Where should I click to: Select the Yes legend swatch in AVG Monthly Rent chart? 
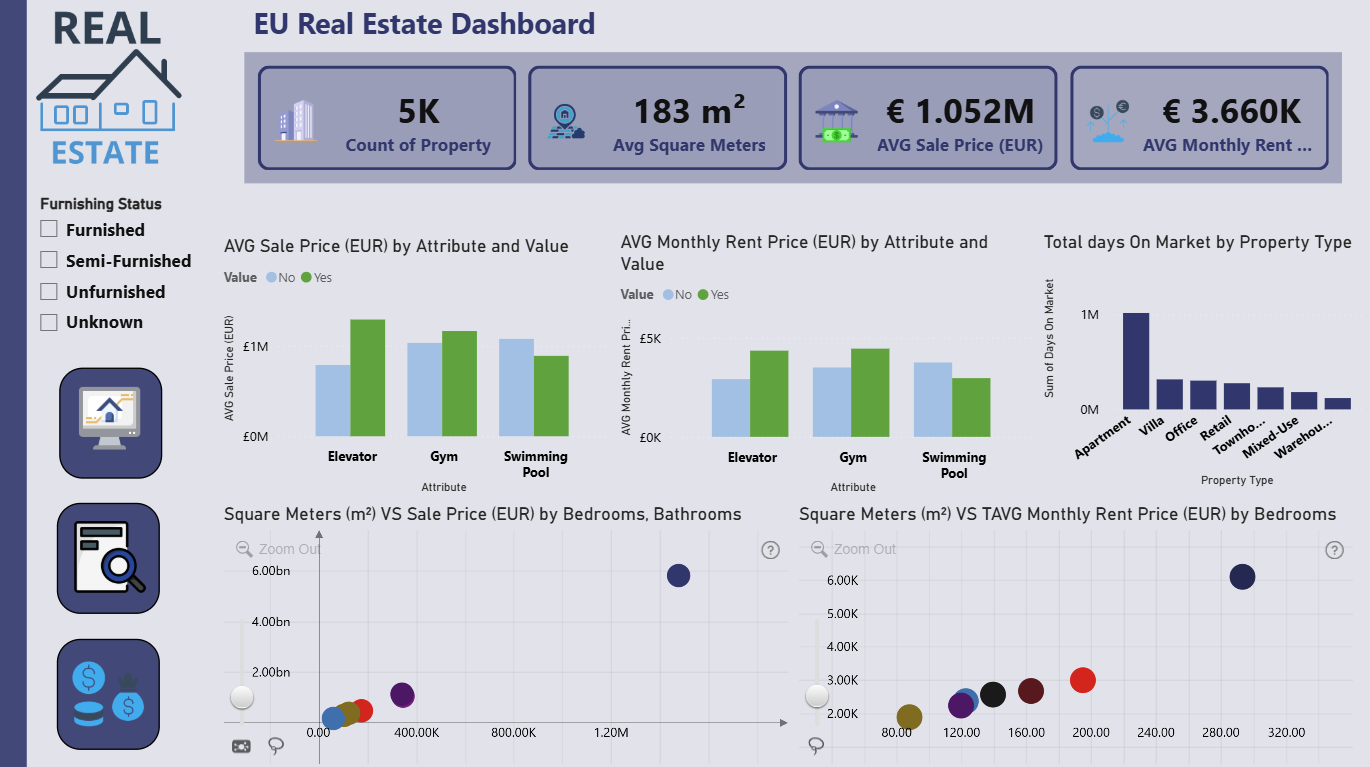click(x=703, y=295)
